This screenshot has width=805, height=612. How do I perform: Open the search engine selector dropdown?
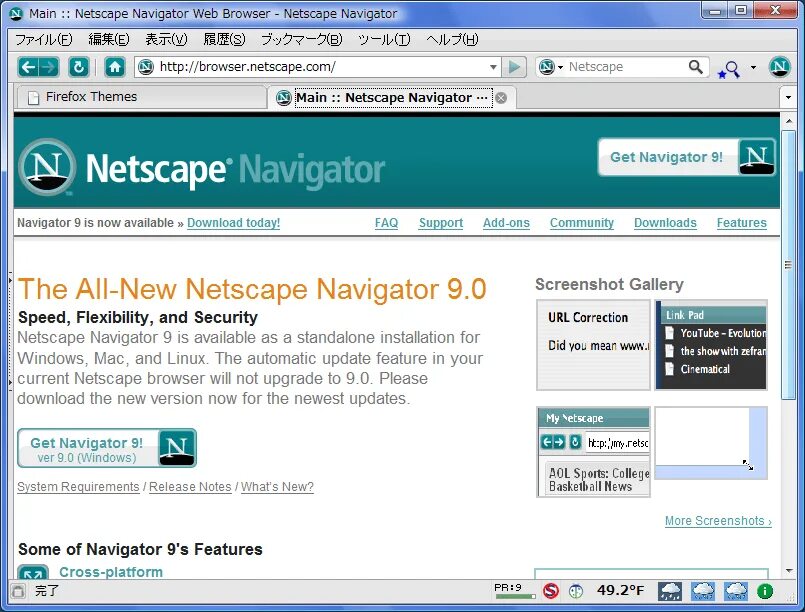[x=550, y=67]
